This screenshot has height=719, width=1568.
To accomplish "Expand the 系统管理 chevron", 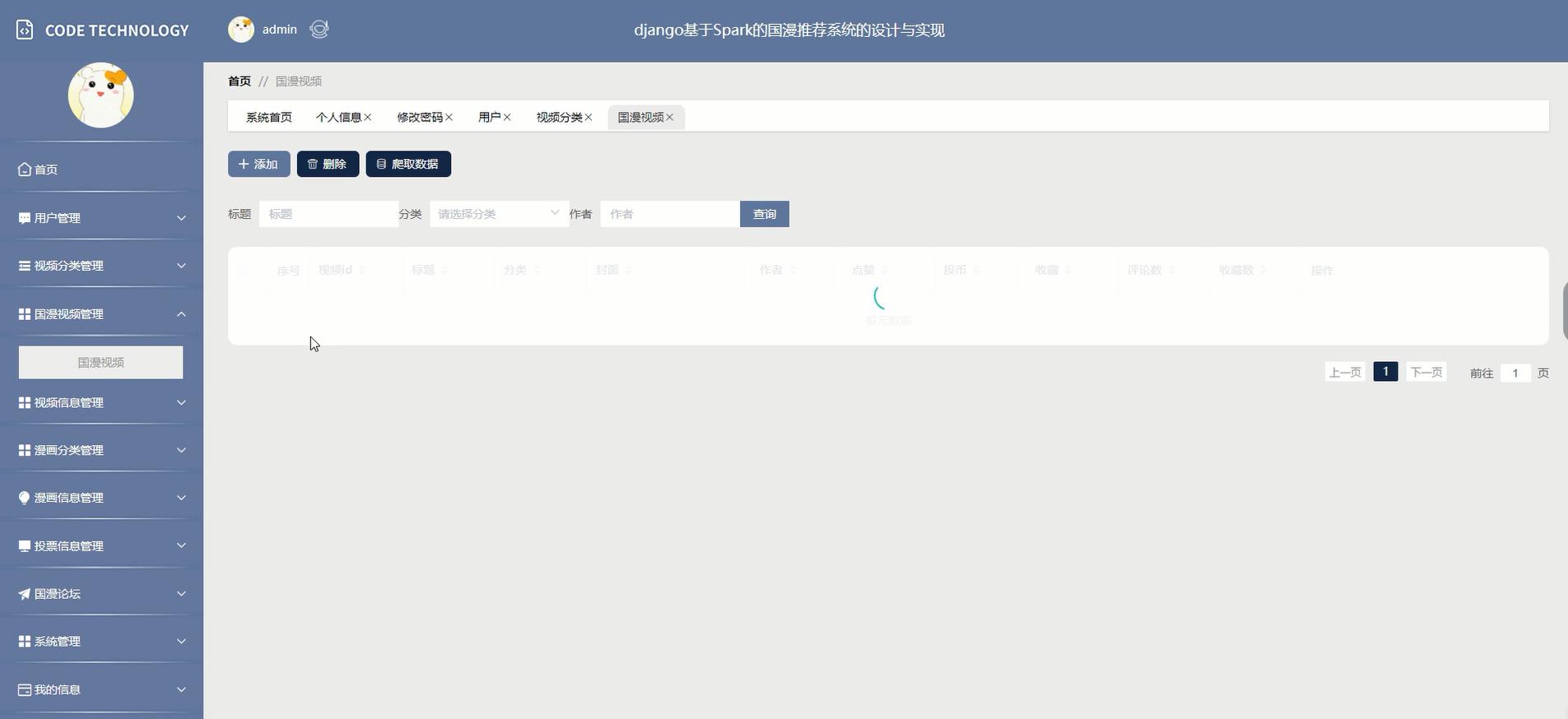I will click(181, 642).
